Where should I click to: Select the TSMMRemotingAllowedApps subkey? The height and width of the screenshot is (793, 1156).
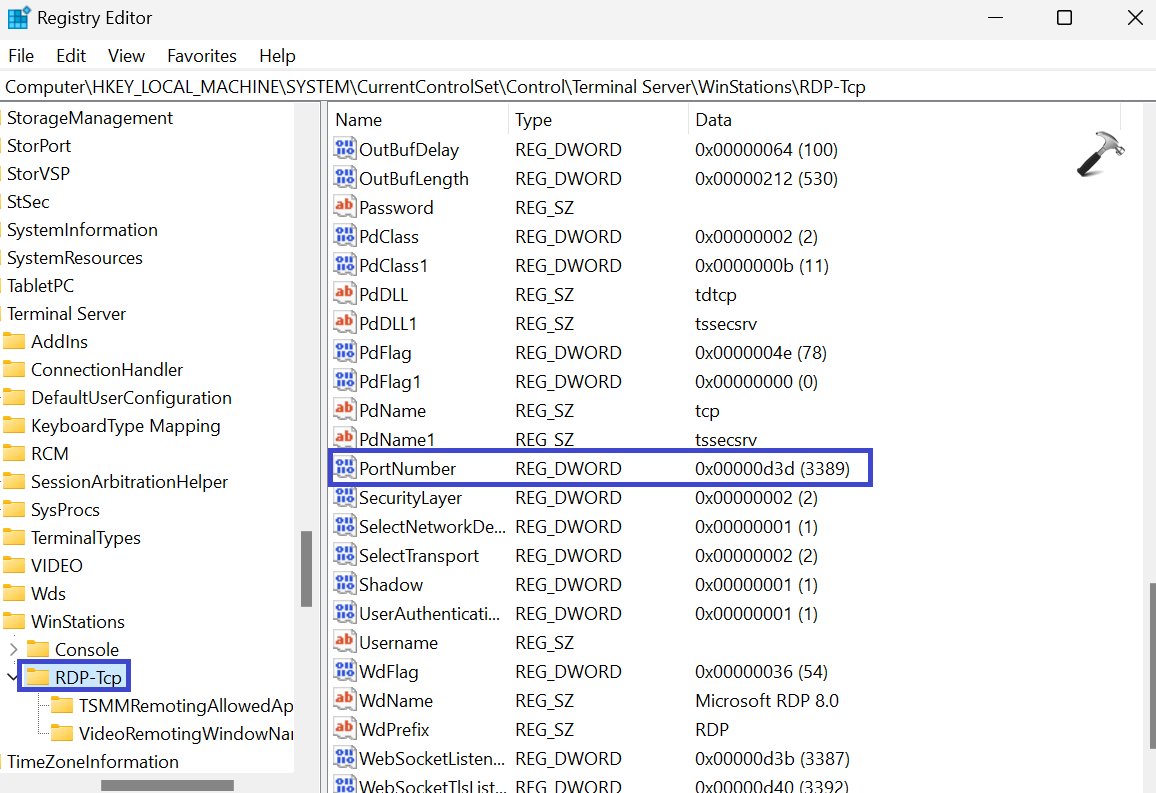coord(185,705)
